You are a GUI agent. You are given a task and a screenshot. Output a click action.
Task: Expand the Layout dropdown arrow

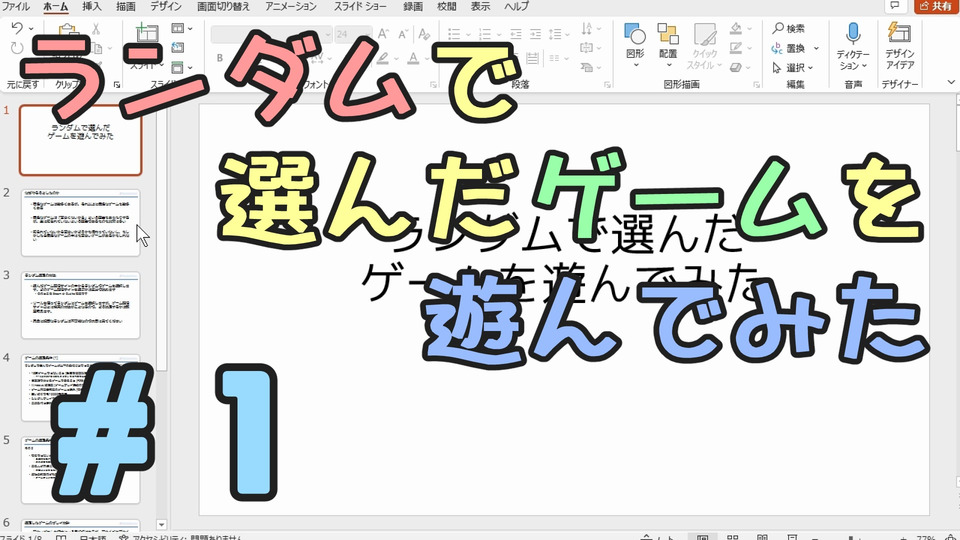(190, 29)
